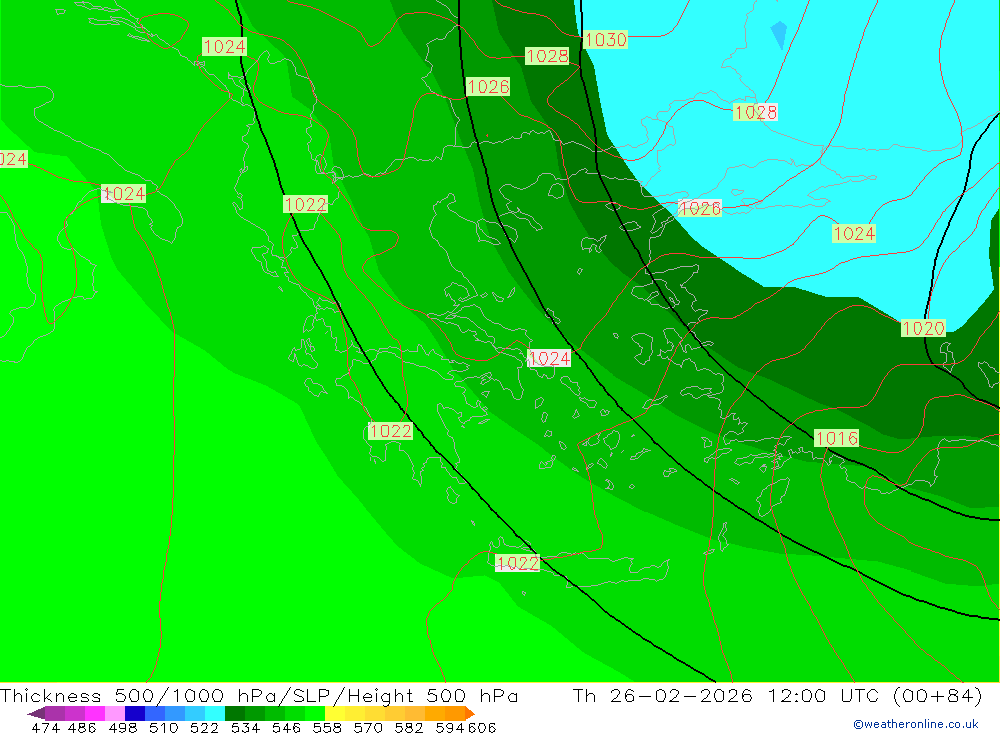Image resolution: width=1000 pixels, height=733 pixels.
Task: Pick the pink swatch in the thickness legend
Action: click(x=115, y=713)
